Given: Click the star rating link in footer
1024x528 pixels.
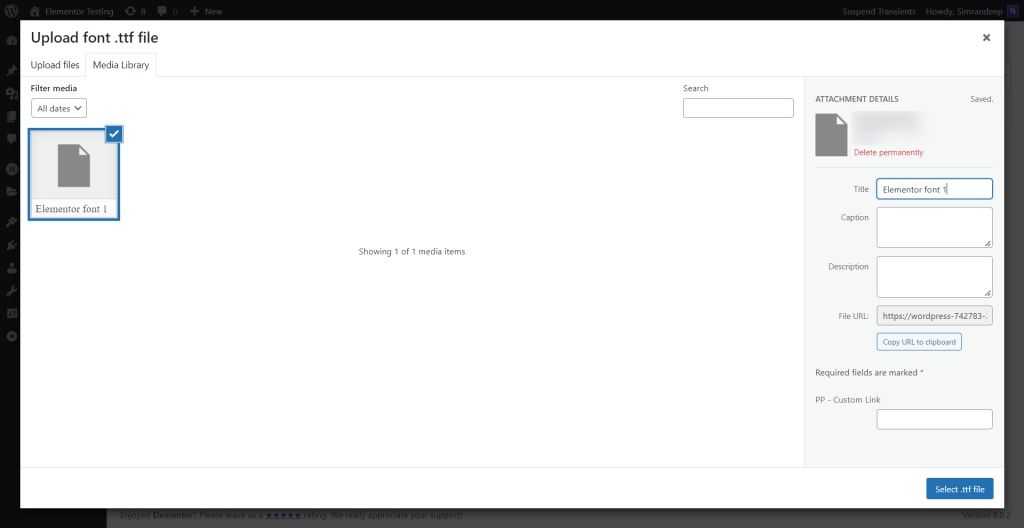Looking at the screenshot, I should click(x=283, y=515).
